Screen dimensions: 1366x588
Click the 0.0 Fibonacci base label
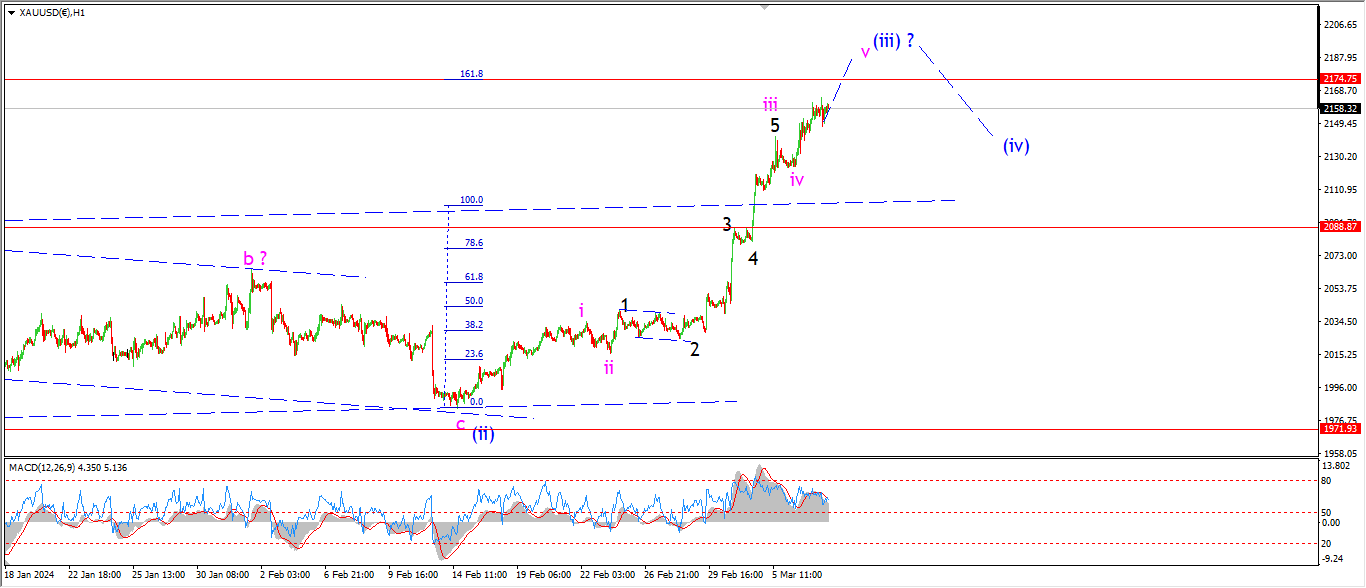(x=476, y=402)
